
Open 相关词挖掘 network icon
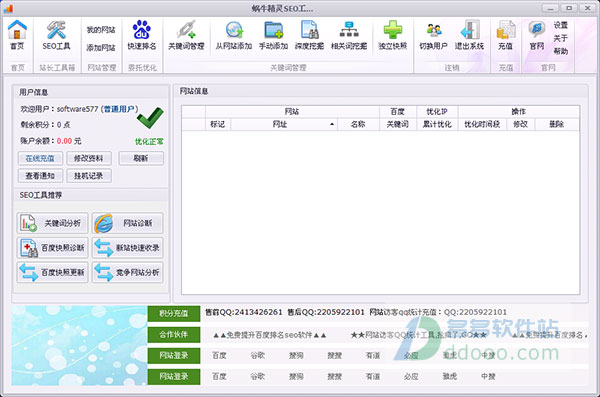tap(349, 35)
